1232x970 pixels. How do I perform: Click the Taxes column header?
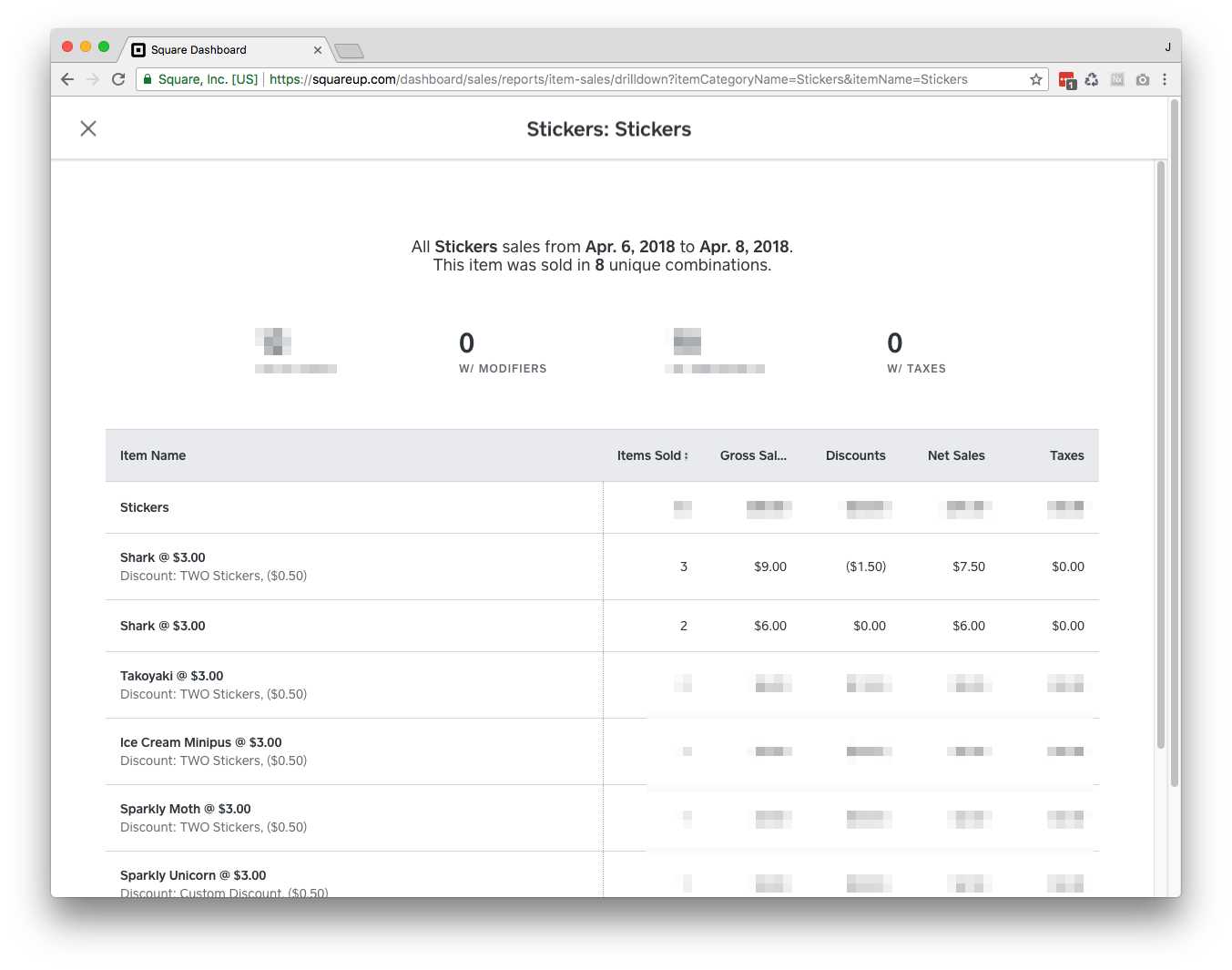pos(1066,455)
